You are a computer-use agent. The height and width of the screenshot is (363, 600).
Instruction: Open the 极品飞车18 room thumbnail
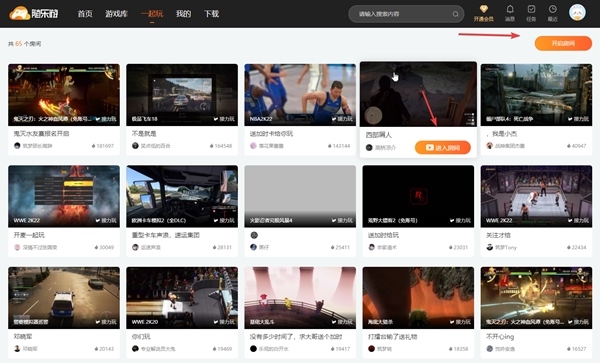(182, 95)
